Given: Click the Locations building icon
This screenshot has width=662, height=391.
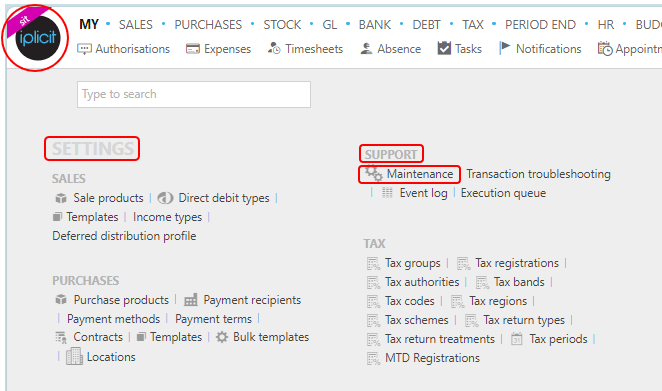Looking at the screenshot, I should pyautogui.click(x=74, y=356).
